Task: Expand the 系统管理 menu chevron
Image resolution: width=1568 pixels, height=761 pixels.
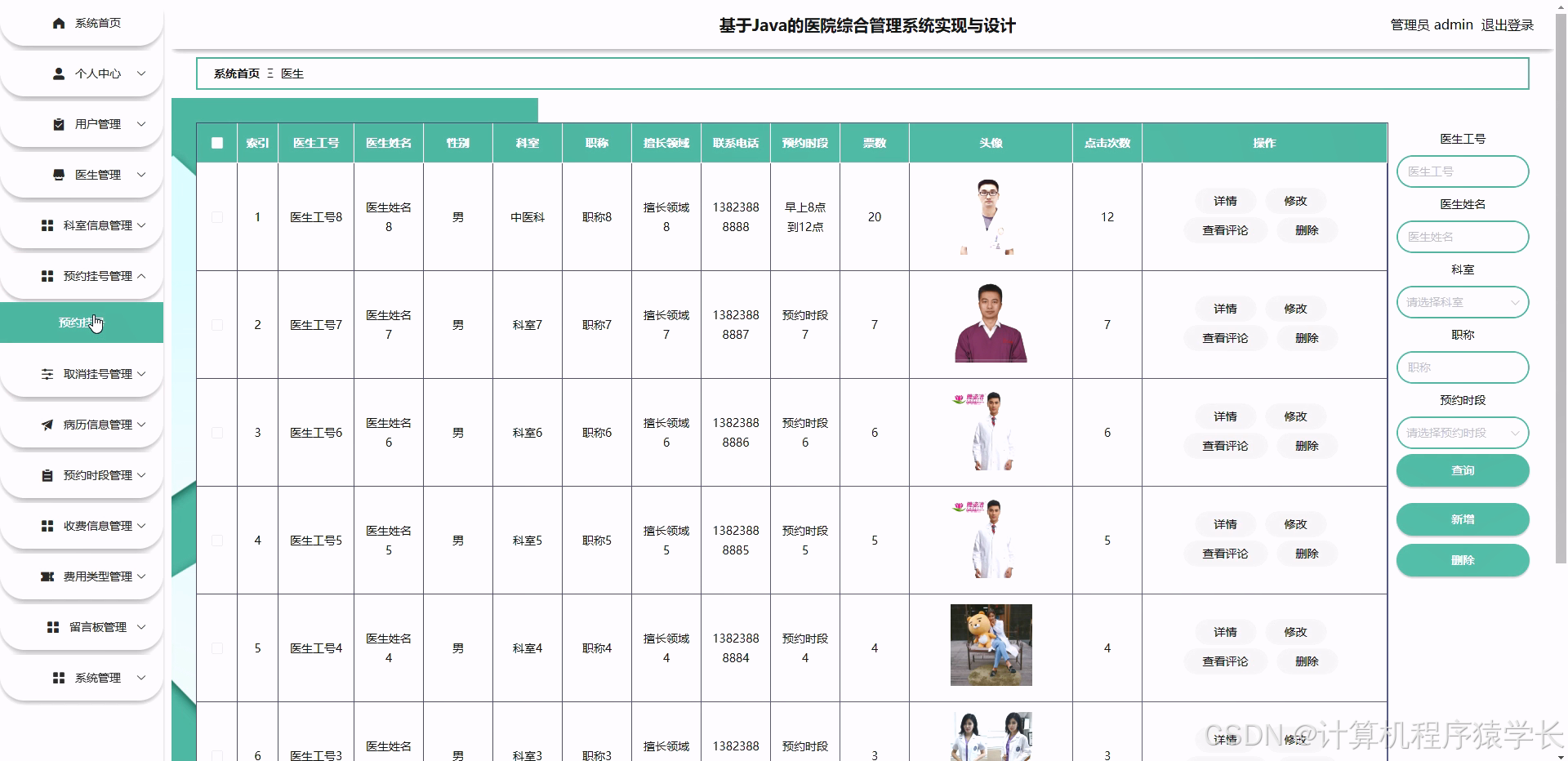Action: 141,678
